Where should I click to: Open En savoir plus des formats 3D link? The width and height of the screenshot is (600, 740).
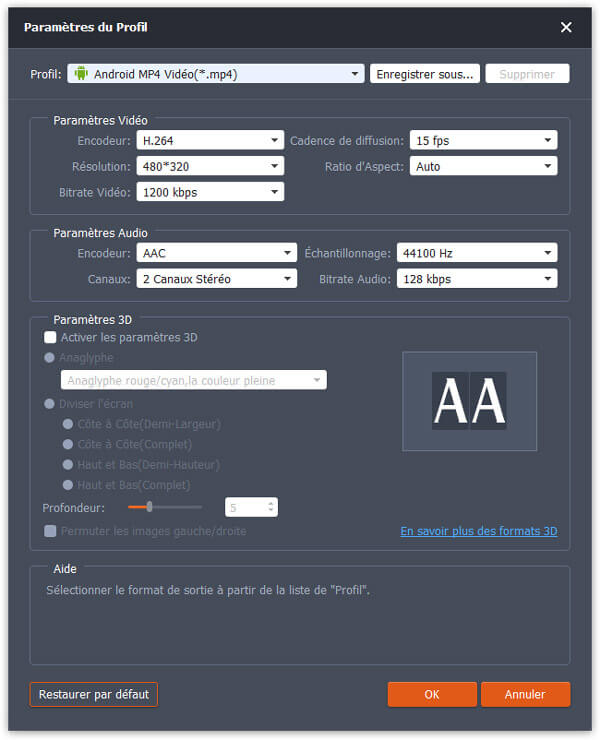479,532
